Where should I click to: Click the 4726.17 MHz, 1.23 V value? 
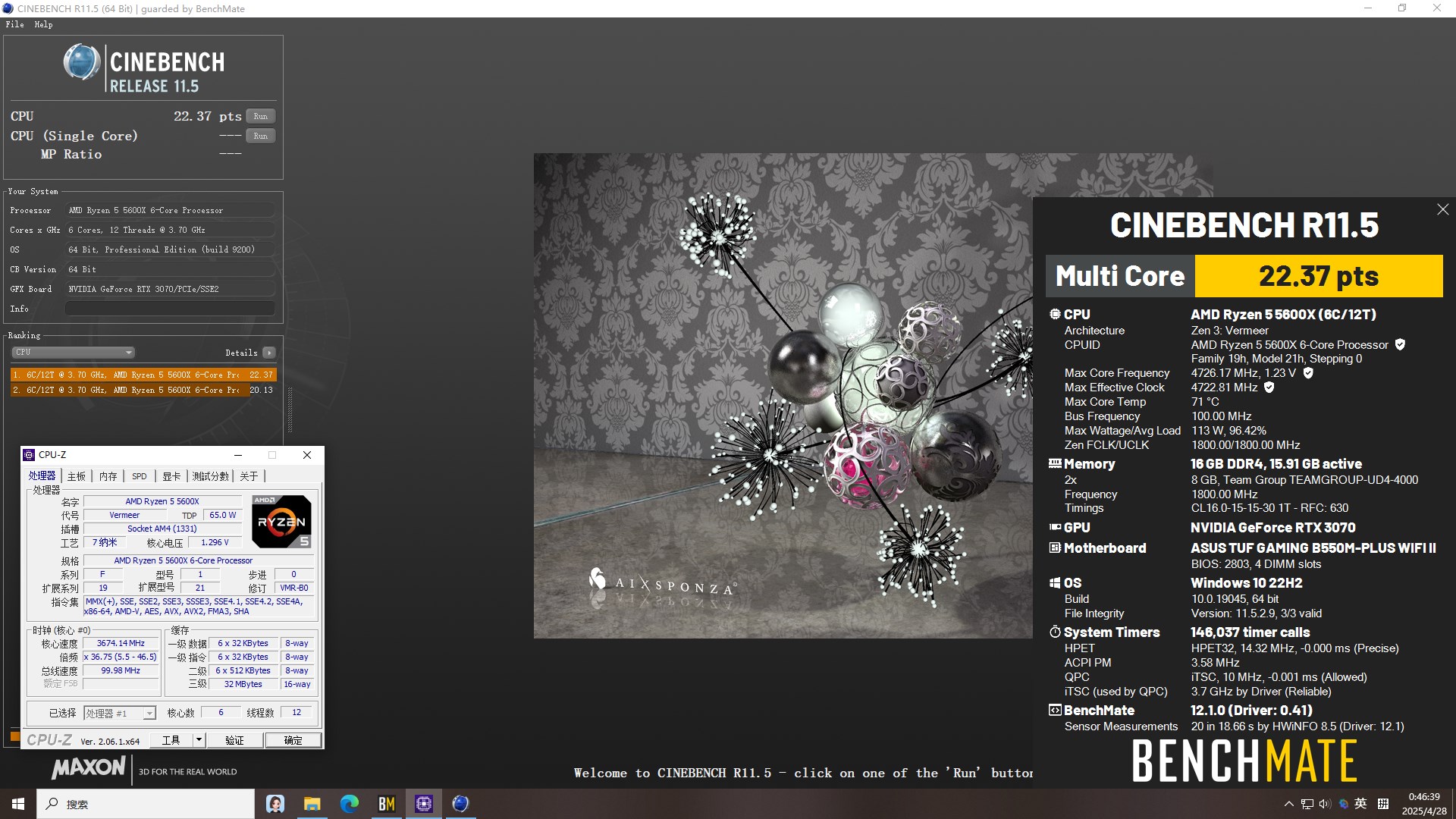click(x=1243, y=372)
